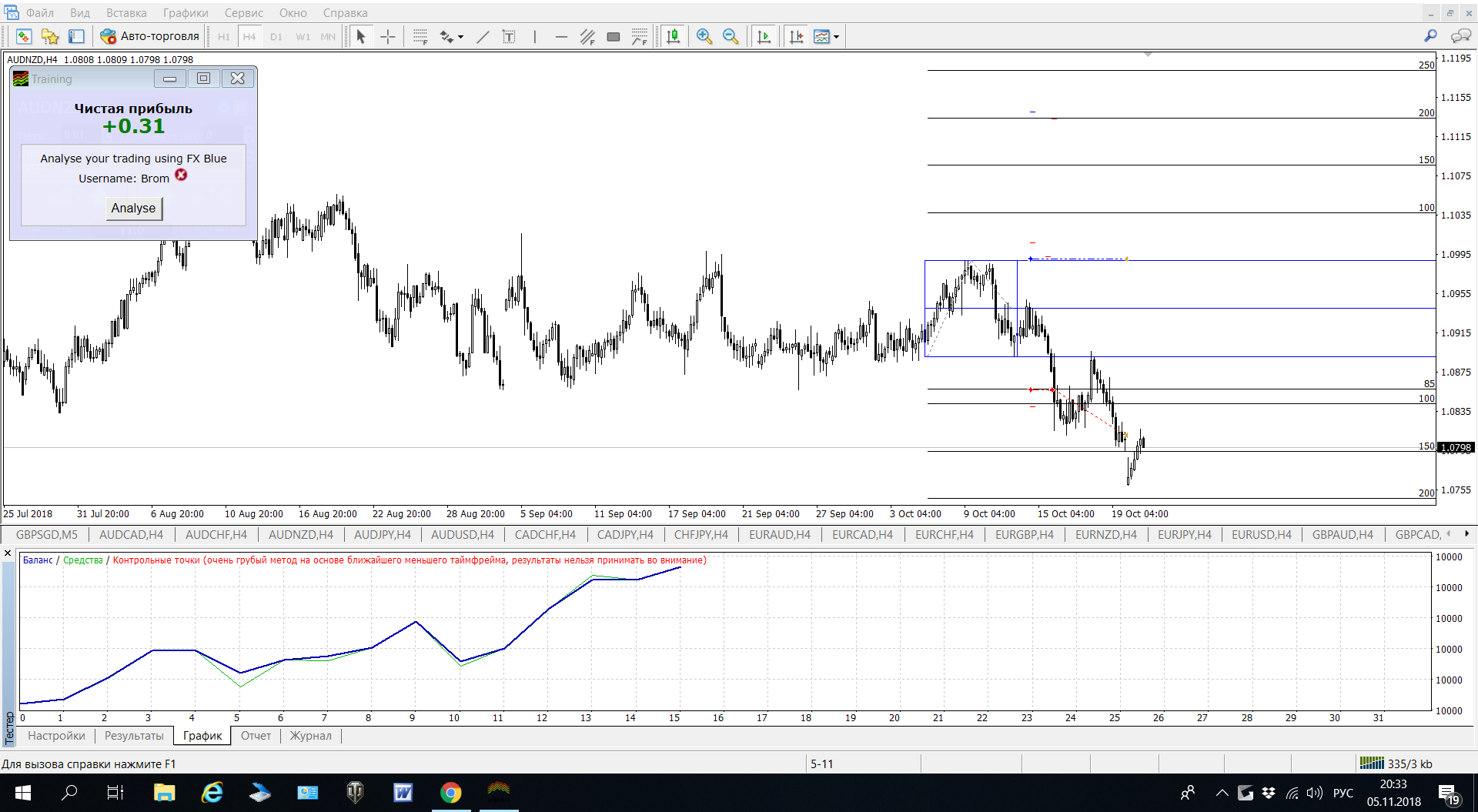Open the Вставка menu
The image size is (1478, 812).
(126, 12)
